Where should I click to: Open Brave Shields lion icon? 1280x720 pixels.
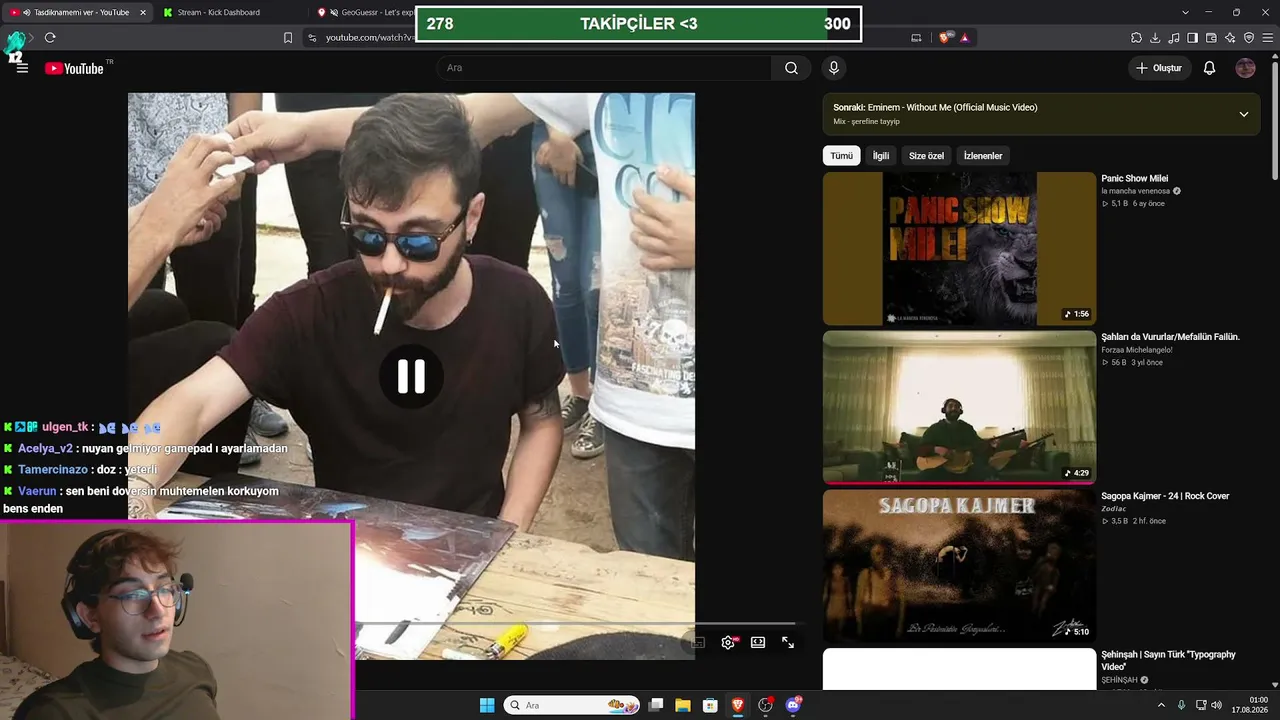(x=944, y=38)
